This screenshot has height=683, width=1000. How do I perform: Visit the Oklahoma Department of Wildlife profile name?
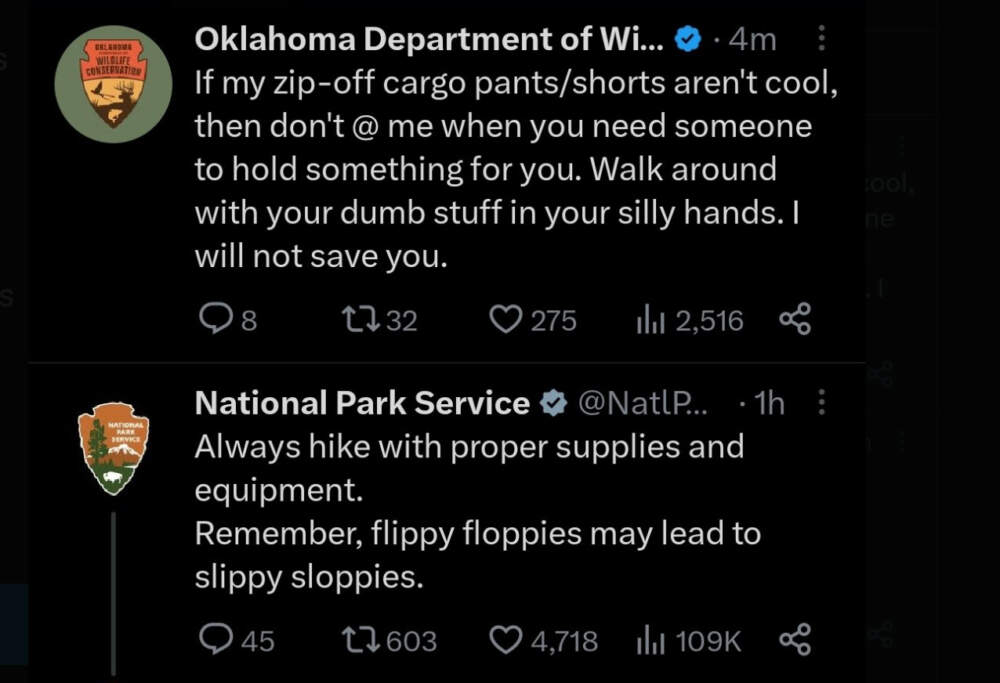point(428,40)
